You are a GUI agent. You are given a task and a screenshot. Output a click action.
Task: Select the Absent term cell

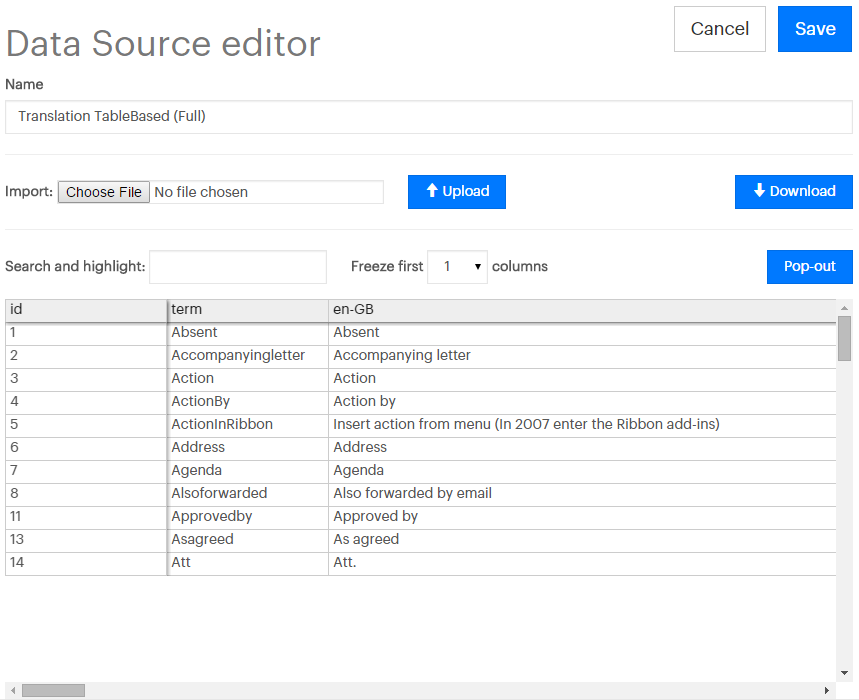tap(248, 332)
